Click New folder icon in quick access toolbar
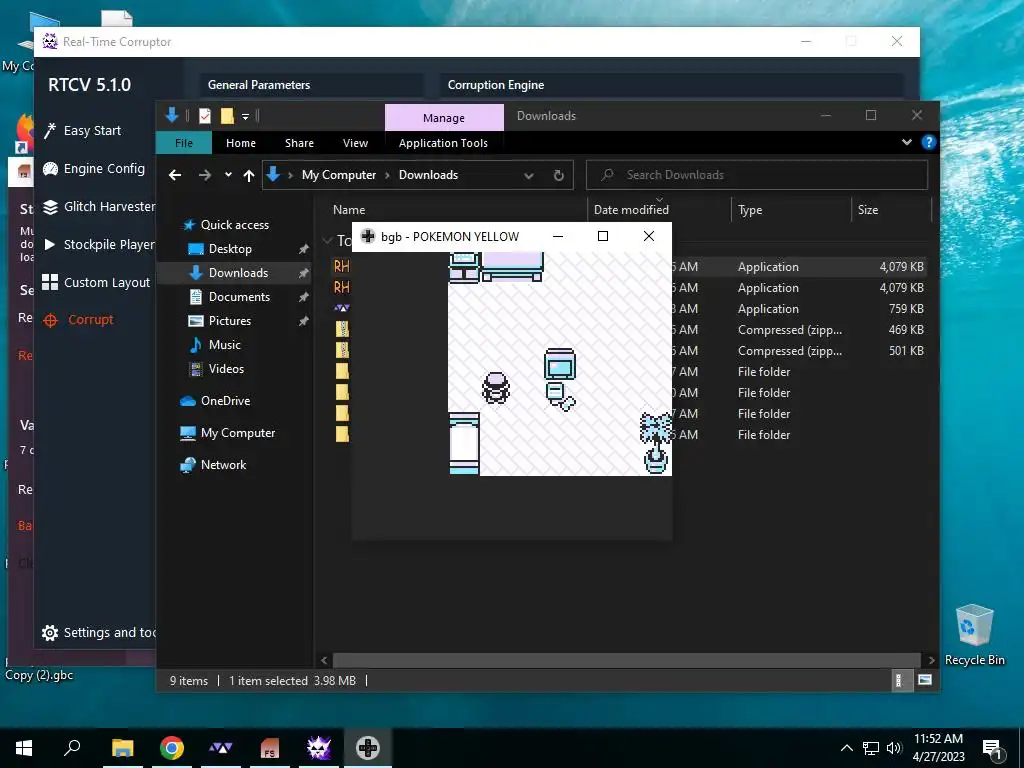The height and width of the screenshot is (768, 1024). 227,116
